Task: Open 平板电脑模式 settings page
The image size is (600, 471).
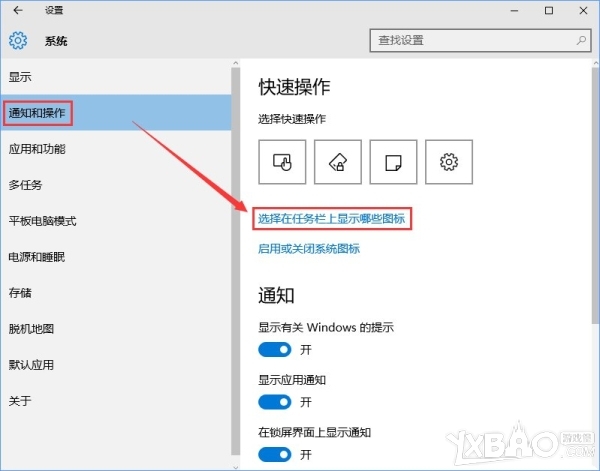Action: tap(116, 221)
